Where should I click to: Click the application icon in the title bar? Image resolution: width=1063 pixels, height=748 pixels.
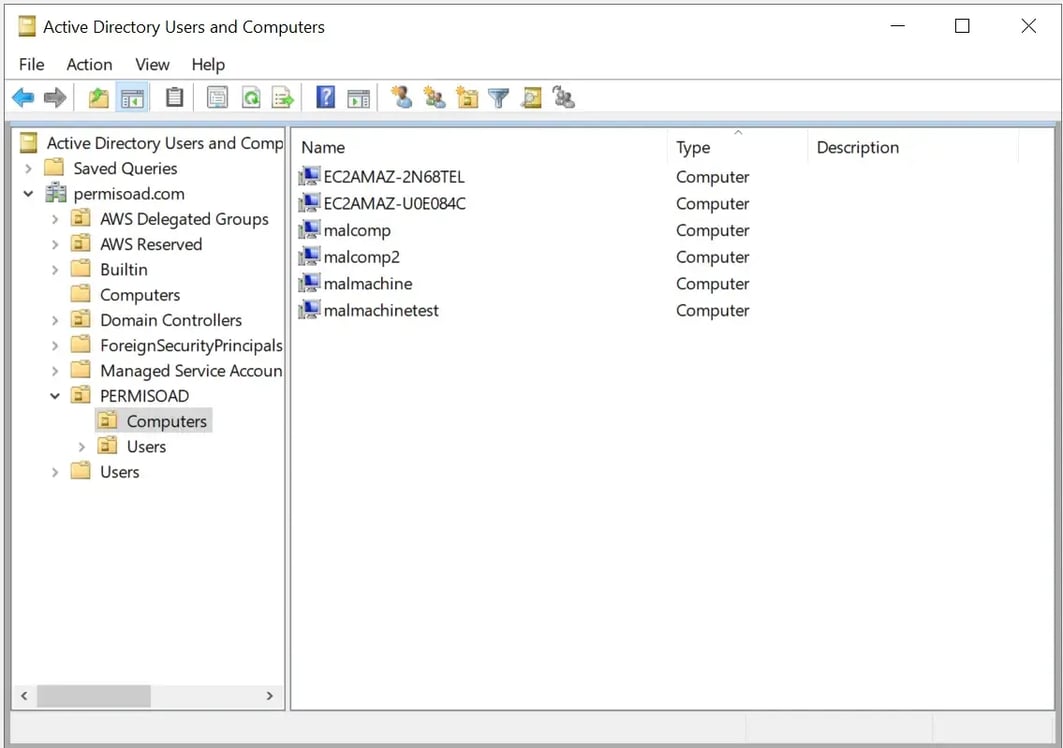27,26
